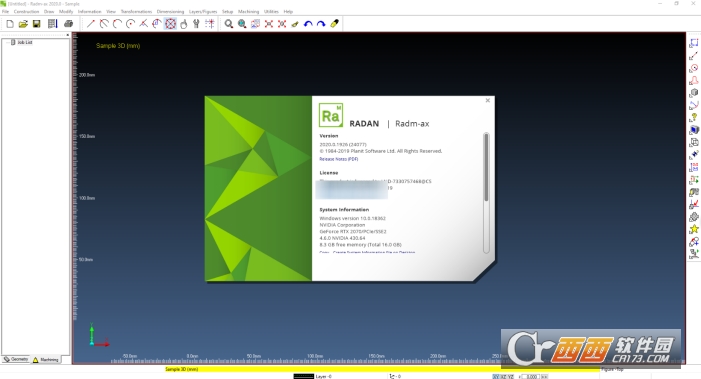Switch to the Geometry tab

click(x=16, y=359)
